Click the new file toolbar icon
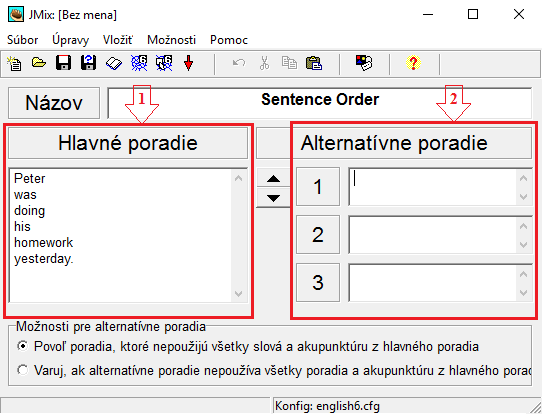Screen dimensions: 542x414 (x=14, y=63)
